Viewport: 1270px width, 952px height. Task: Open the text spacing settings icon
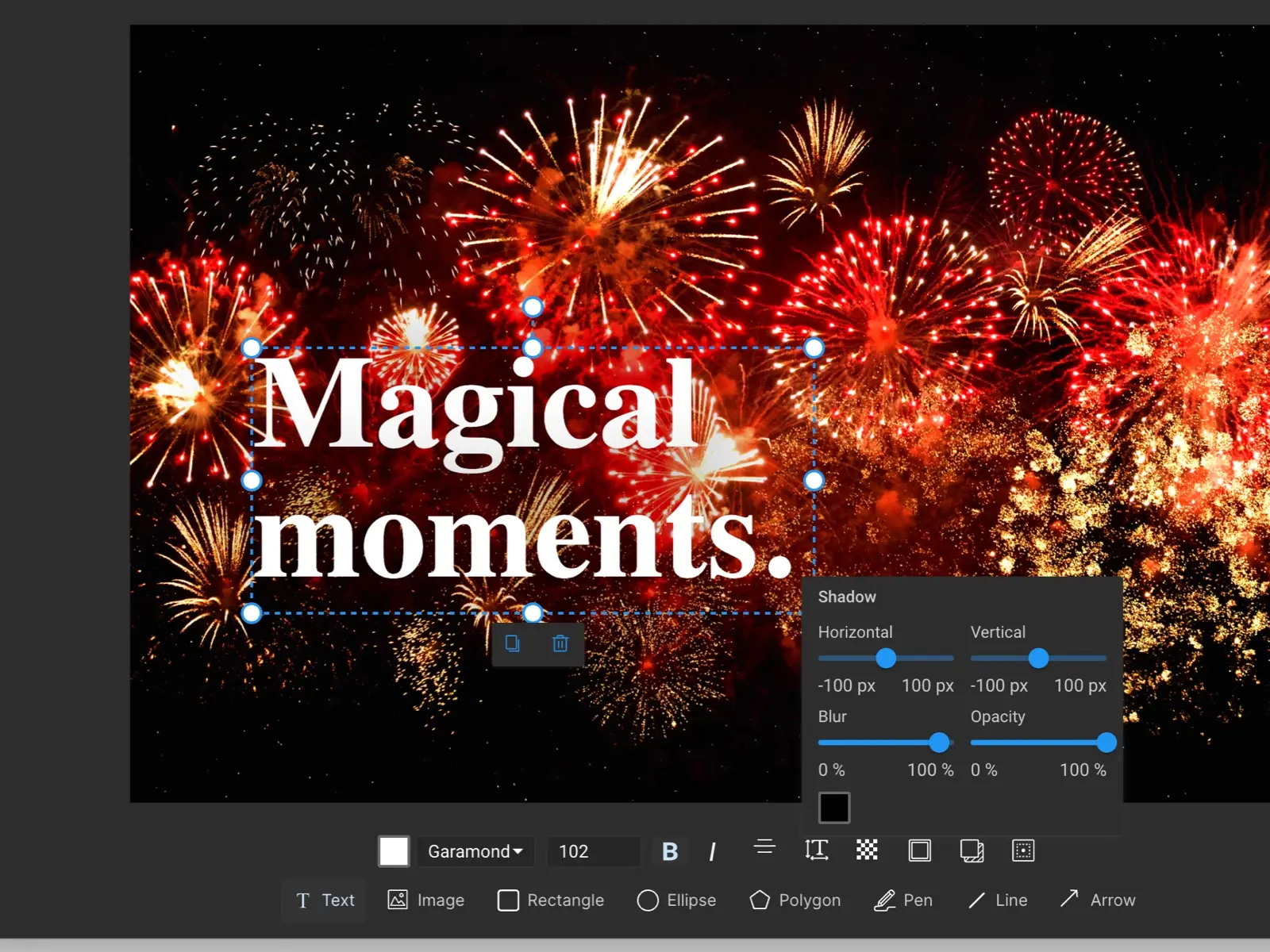click(x=817, y=850)
